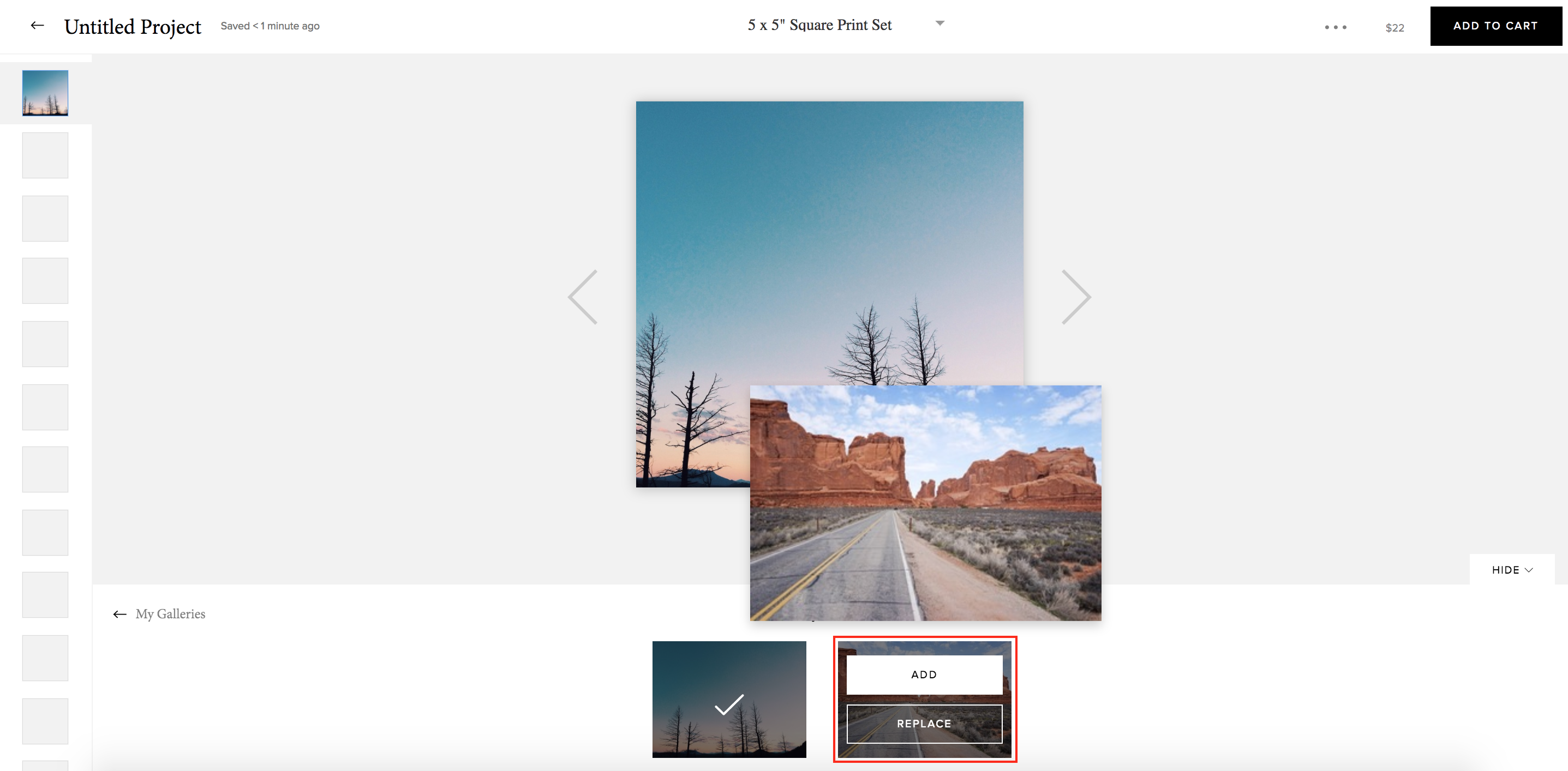This screenshot has height=771, width=1568.
Task: Click the Saved < 1 minute ago status
Action: pos(270,26)
